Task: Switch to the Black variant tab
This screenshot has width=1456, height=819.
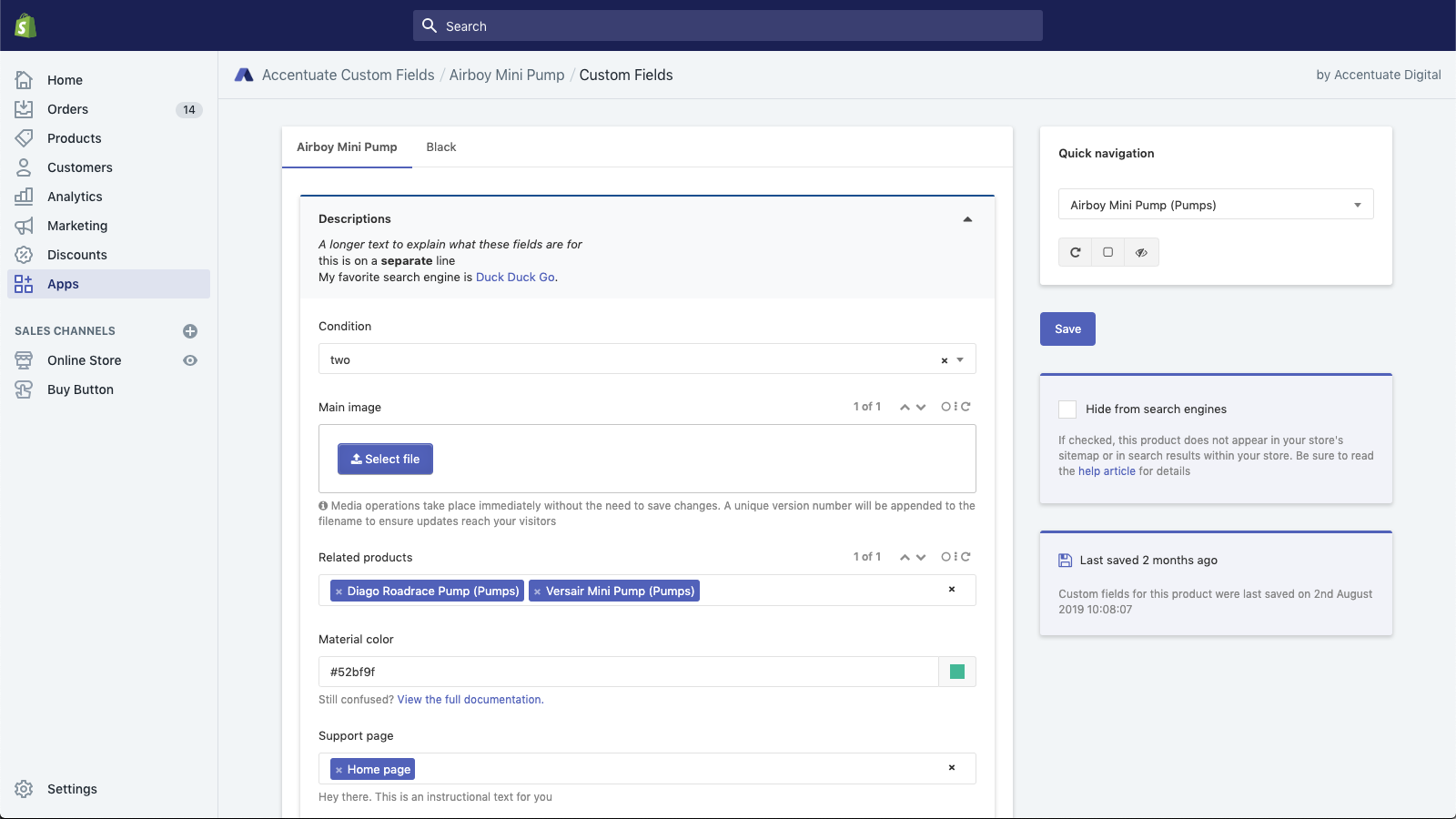Action: click(x=441, y=147)
